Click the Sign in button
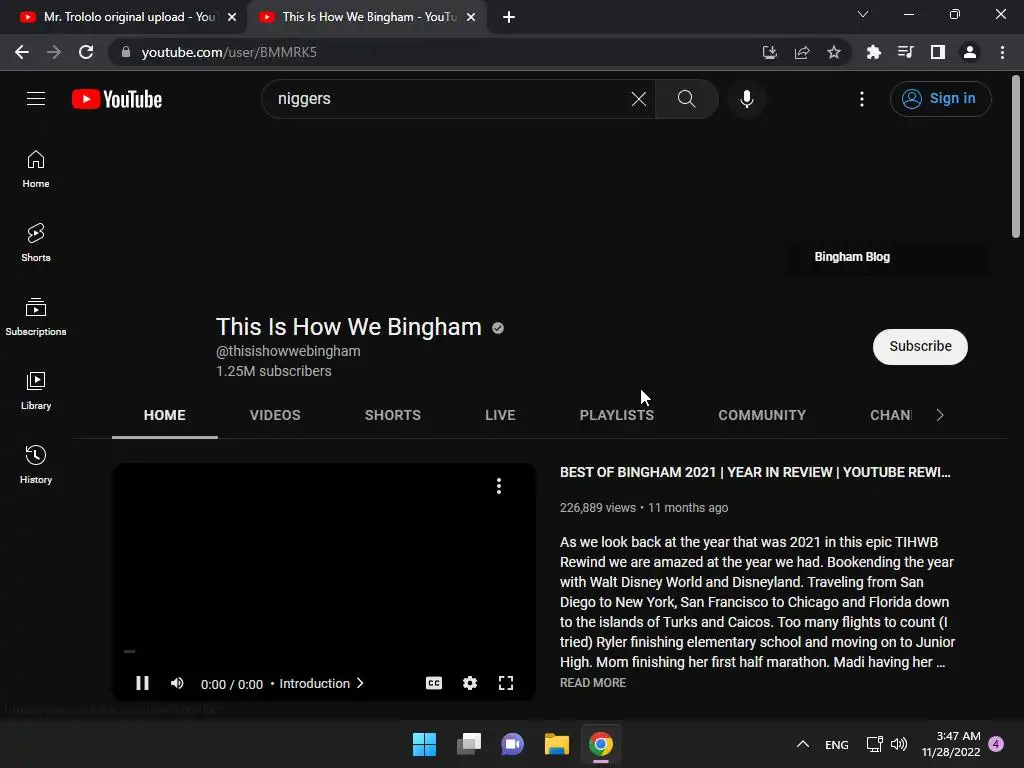 (x=940, y=99)
